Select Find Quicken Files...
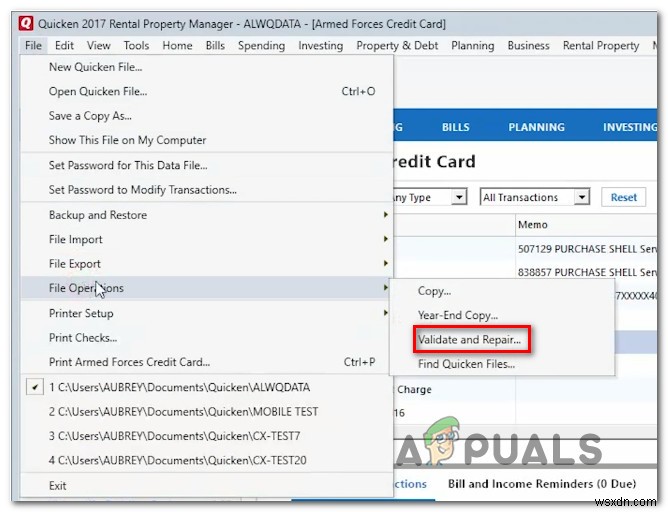Viewport: 668px width, 512px height. [502, 364]
